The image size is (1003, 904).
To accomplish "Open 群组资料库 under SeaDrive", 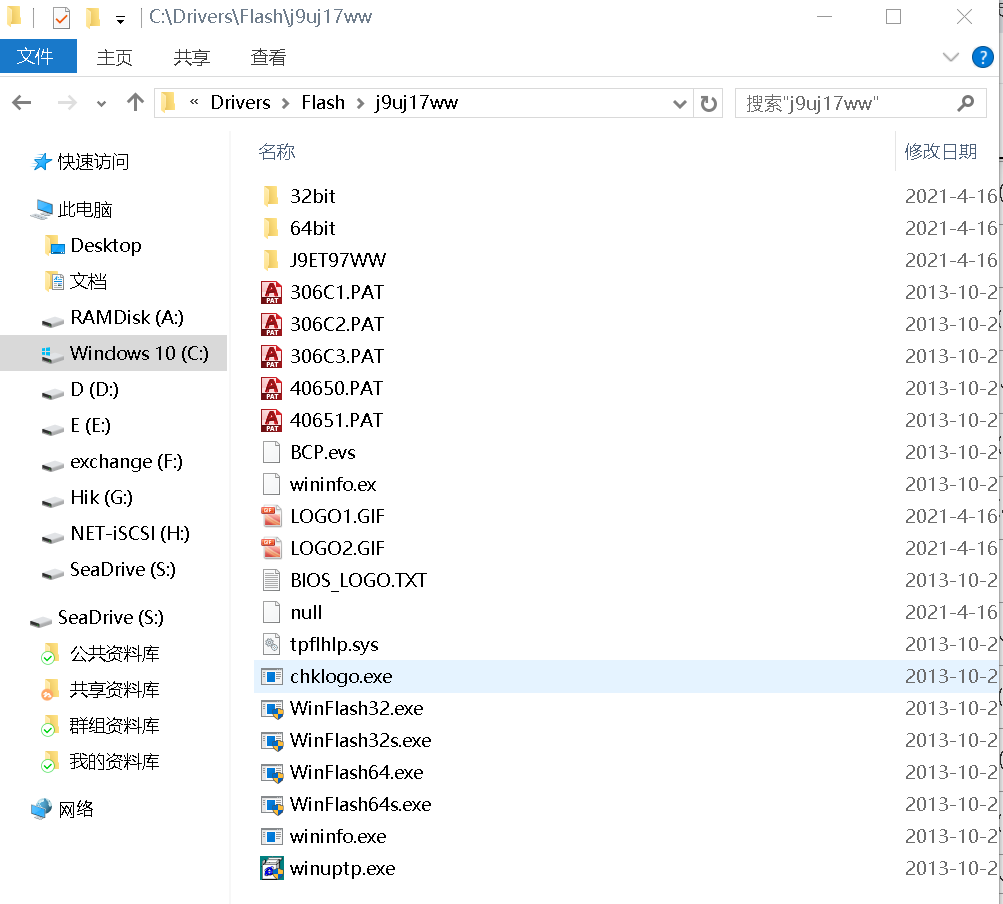I will pos(100,726).
